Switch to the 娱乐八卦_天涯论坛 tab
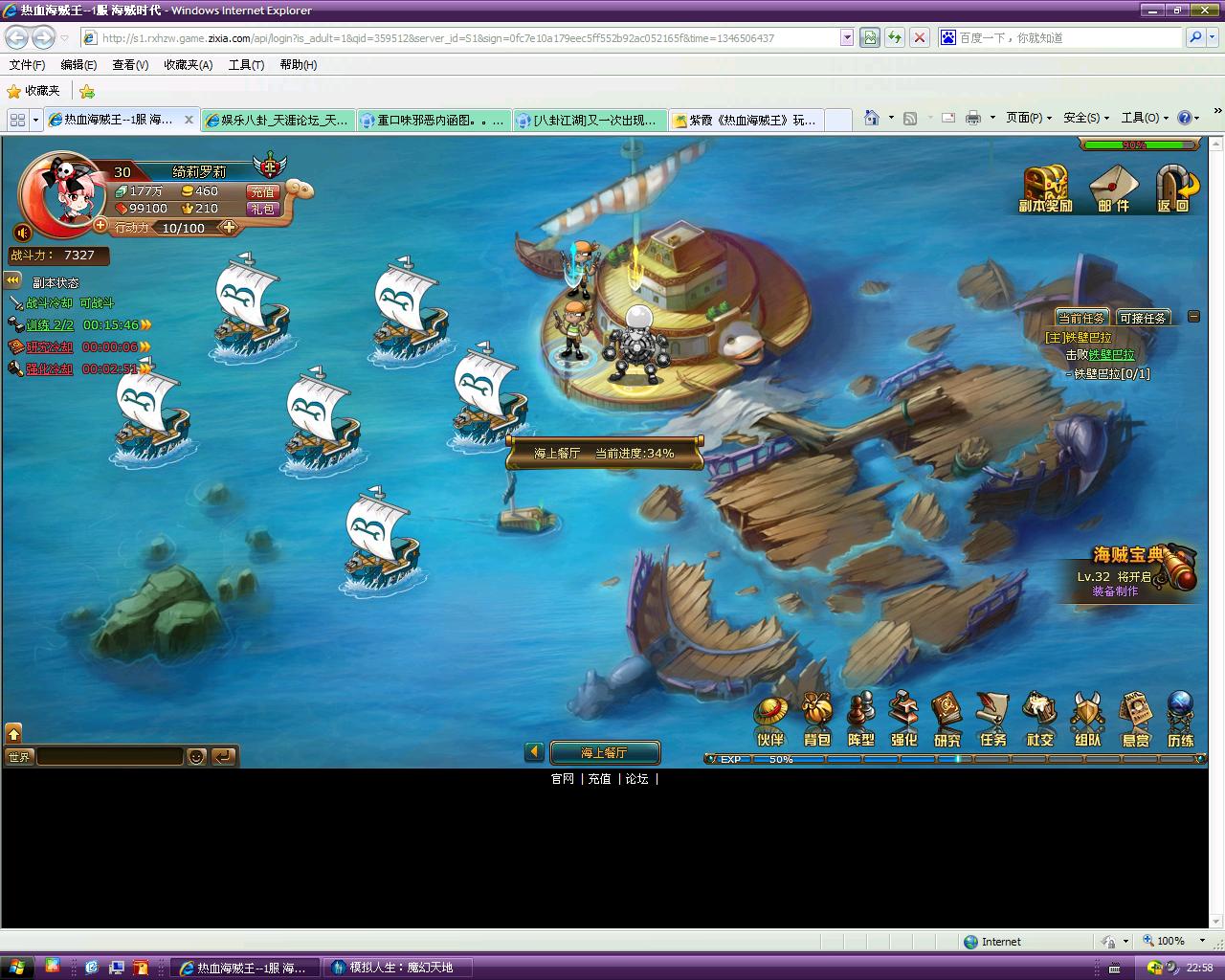The image size is (1225, 980). 278,120
